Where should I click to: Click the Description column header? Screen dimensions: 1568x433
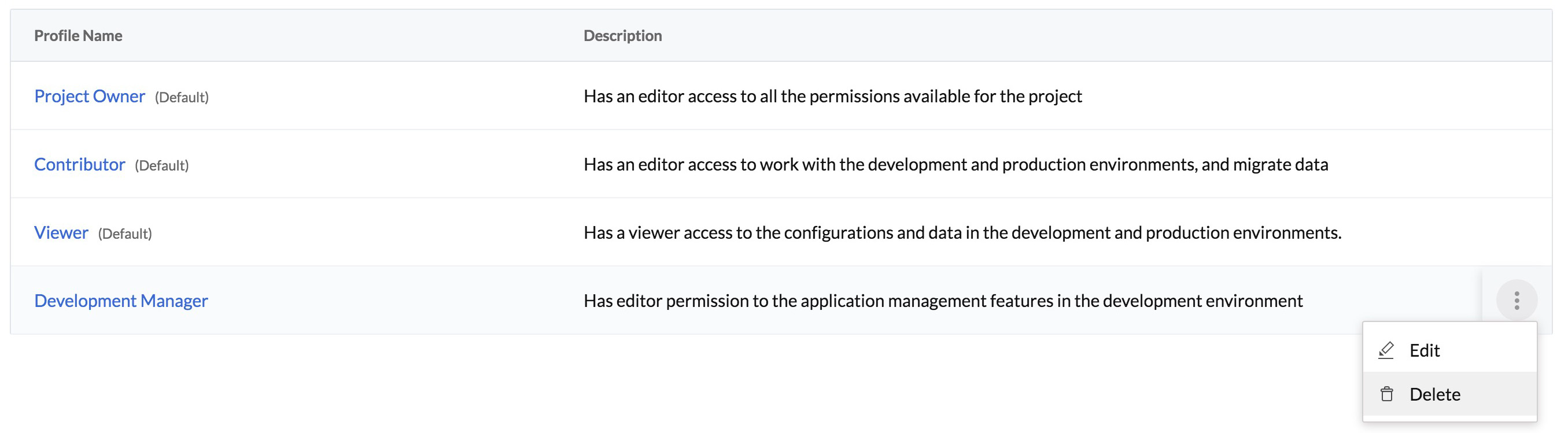[x=623, y=36]
